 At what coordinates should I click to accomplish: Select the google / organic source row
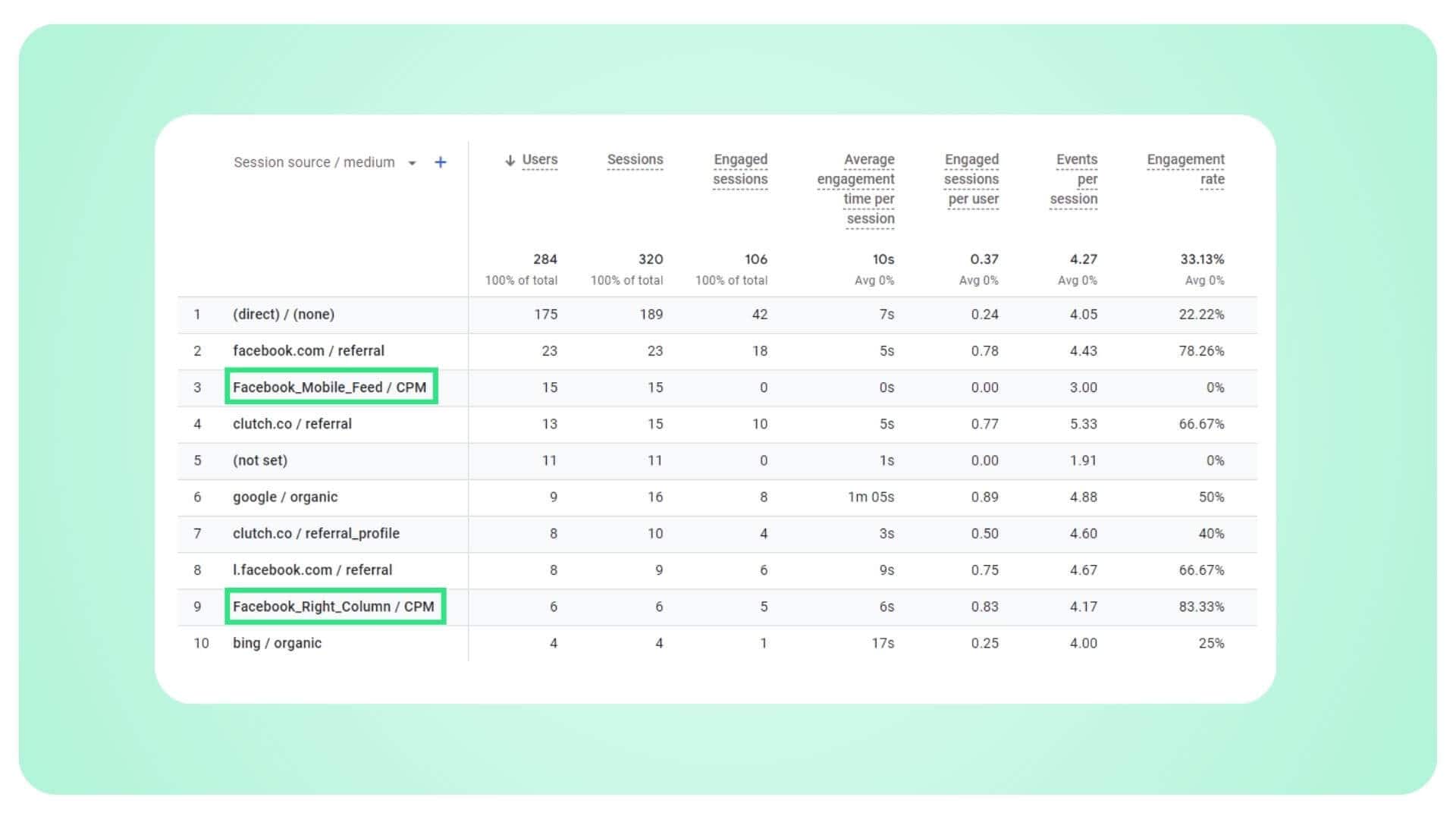286,497
